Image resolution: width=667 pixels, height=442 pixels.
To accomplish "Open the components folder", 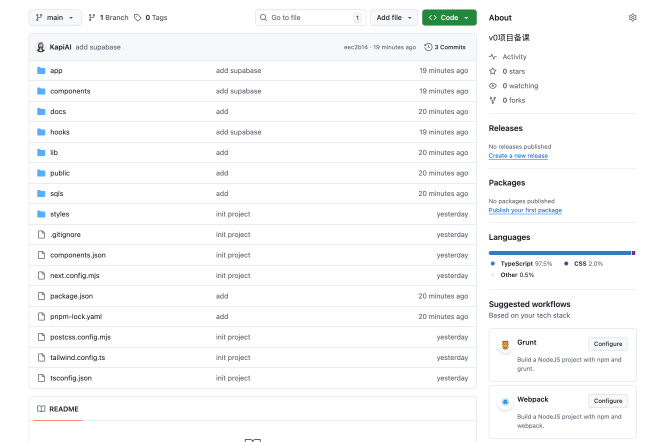I will [x=70, y=91].
